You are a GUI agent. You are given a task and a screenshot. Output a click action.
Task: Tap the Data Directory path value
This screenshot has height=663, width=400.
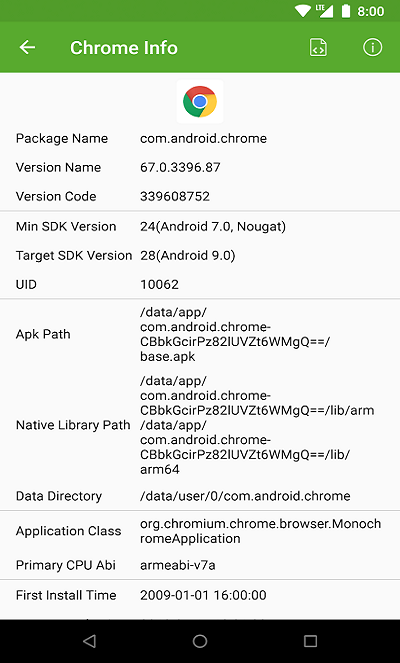pos(245,496)
